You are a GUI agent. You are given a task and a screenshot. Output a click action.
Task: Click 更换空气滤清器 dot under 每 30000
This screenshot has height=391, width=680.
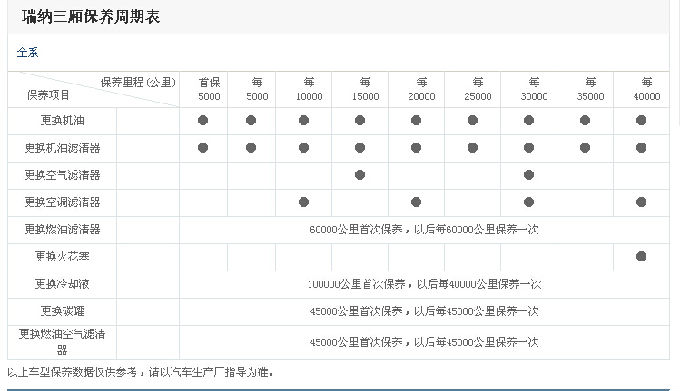(x=529, y=175)
